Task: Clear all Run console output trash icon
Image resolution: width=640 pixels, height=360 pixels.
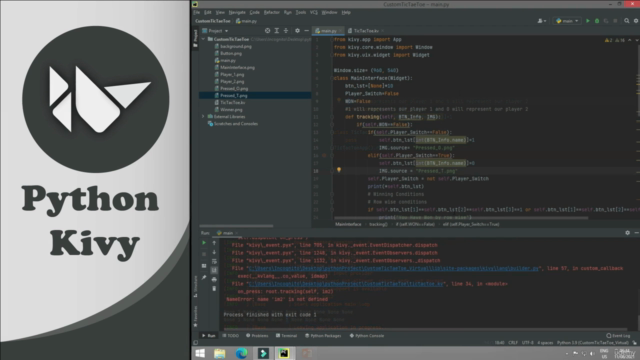Action: point(214,289)
